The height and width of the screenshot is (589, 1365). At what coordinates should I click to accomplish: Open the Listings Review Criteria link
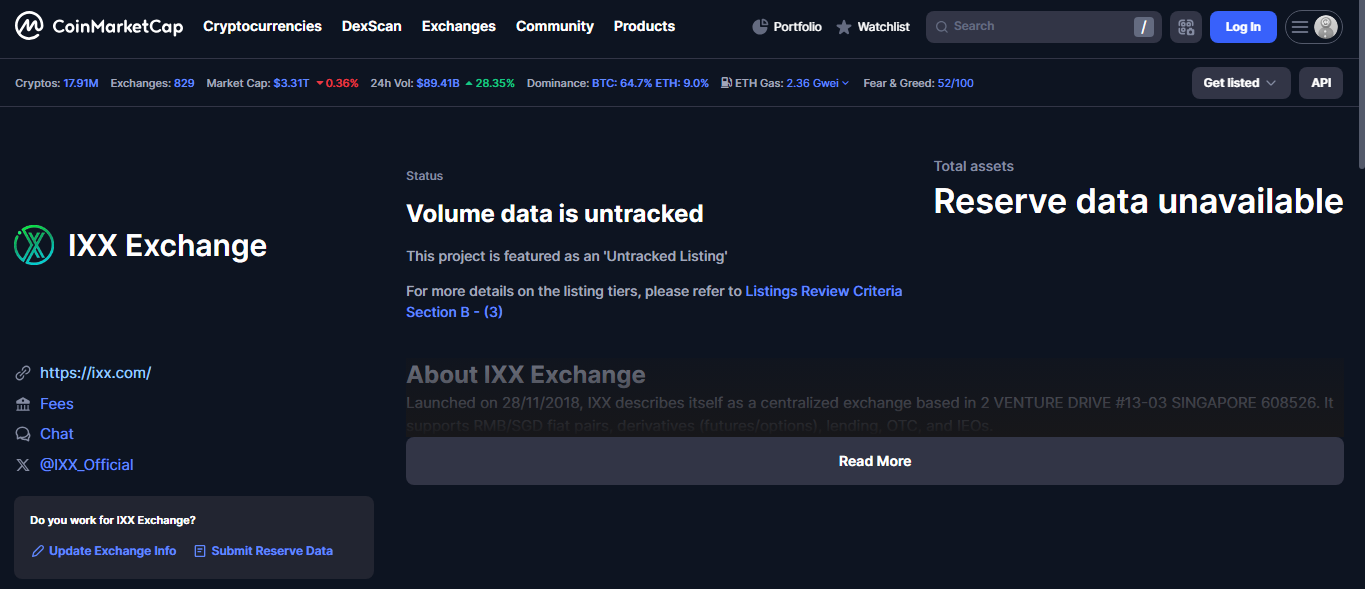tap(823, 290)
